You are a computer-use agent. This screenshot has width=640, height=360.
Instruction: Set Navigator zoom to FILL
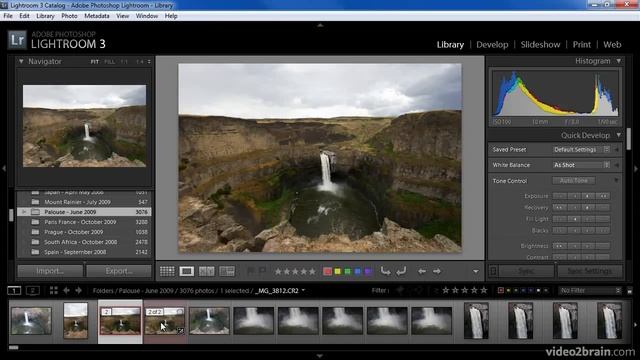109,62
